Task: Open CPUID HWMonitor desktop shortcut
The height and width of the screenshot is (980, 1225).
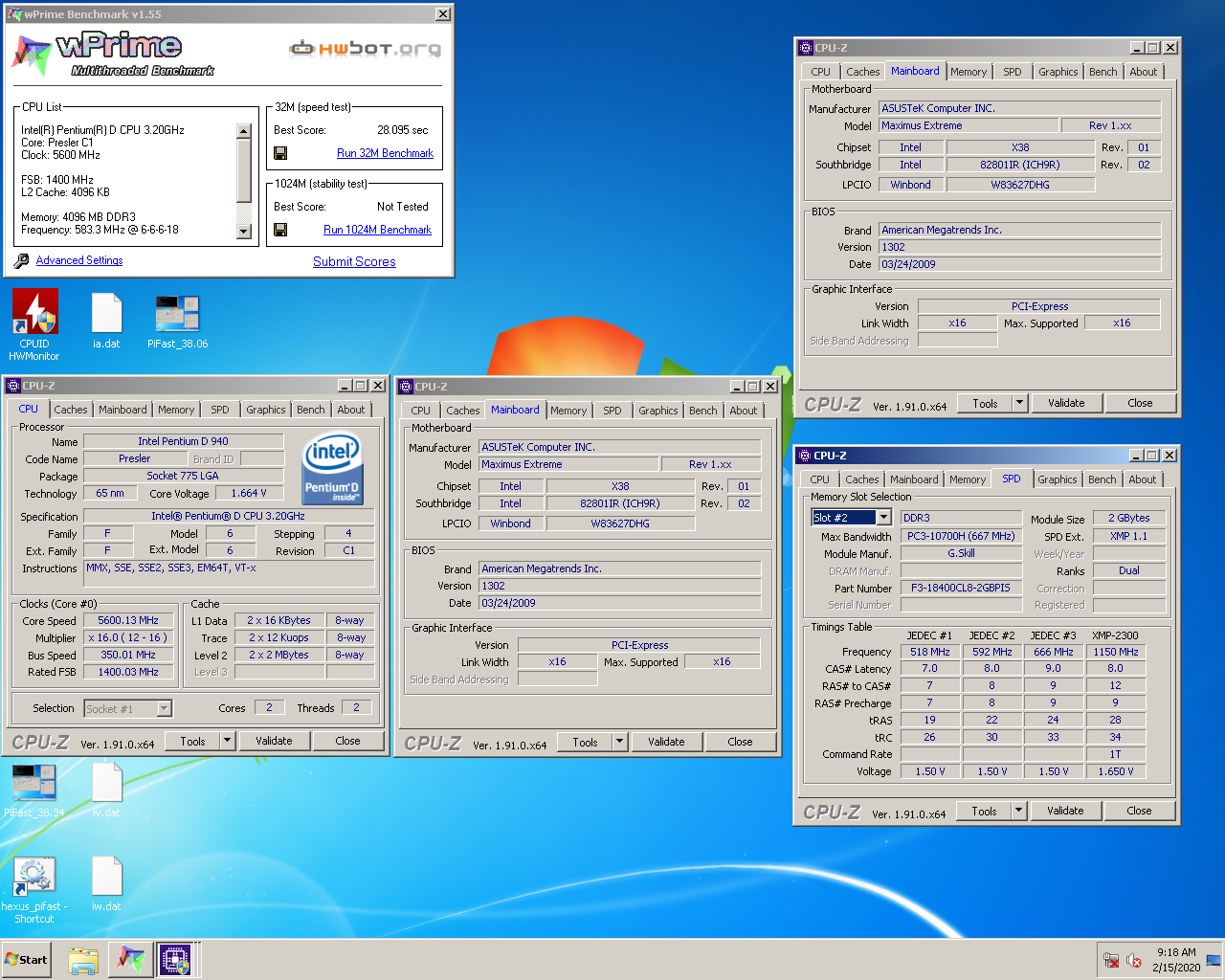Action: coord(34,313)
